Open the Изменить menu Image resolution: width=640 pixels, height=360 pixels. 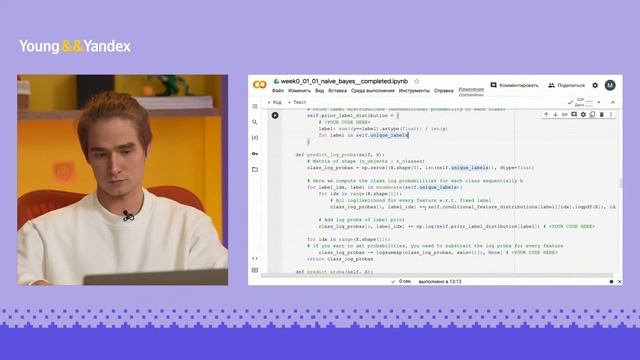pyautogui.click(x=299, y=91)
